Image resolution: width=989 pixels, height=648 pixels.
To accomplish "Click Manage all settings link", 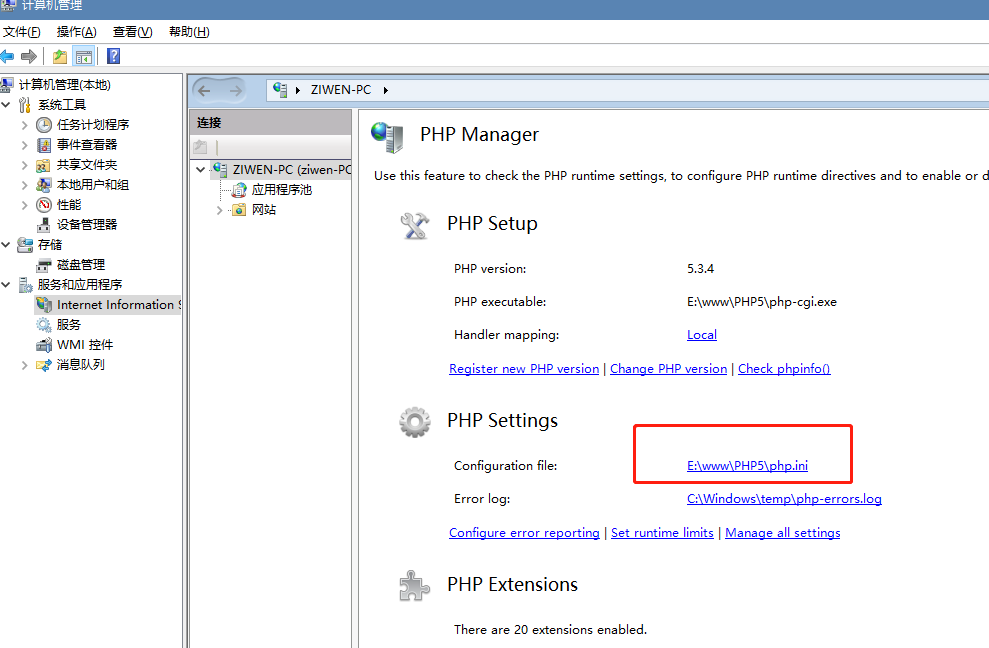I will pos(782,532).
